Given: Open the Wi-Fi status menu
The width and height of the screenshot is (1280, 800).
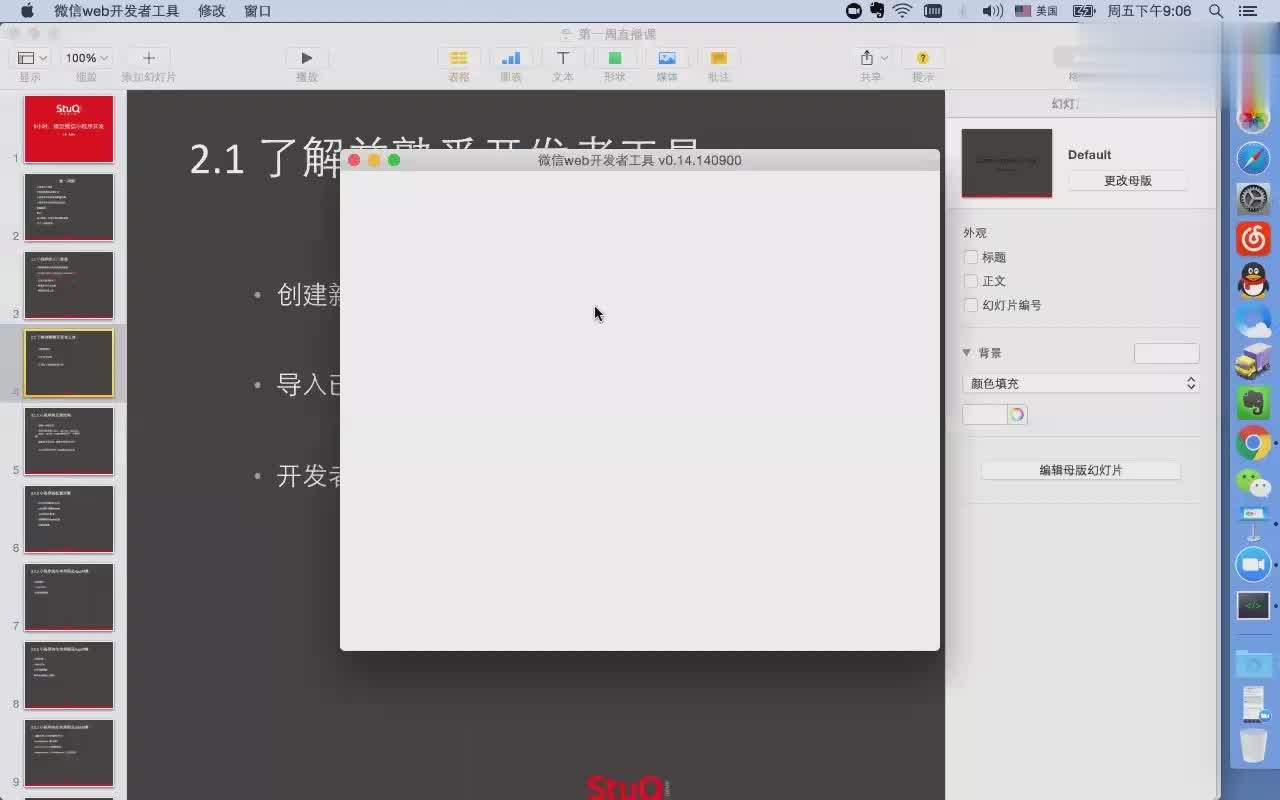Looking at the screenshot, I should [x=903, y=11].
